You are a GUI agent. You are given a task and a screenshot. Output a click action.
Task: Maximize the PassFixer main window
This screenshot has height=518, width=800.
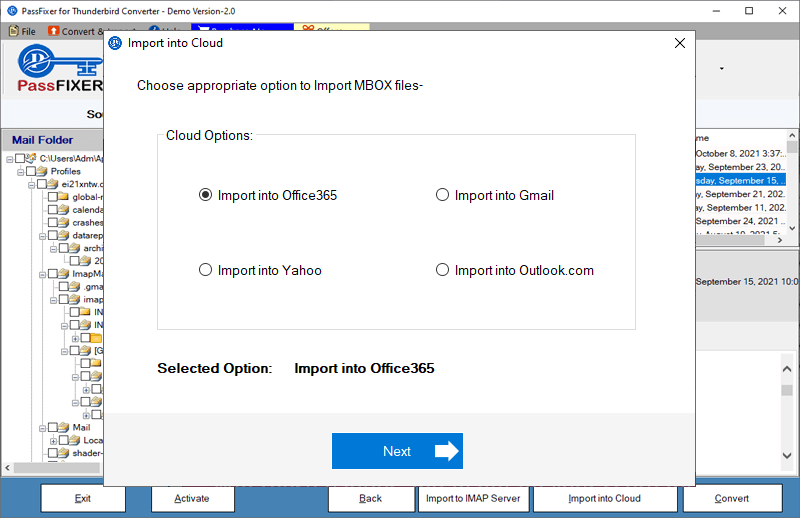click(749, 11)
